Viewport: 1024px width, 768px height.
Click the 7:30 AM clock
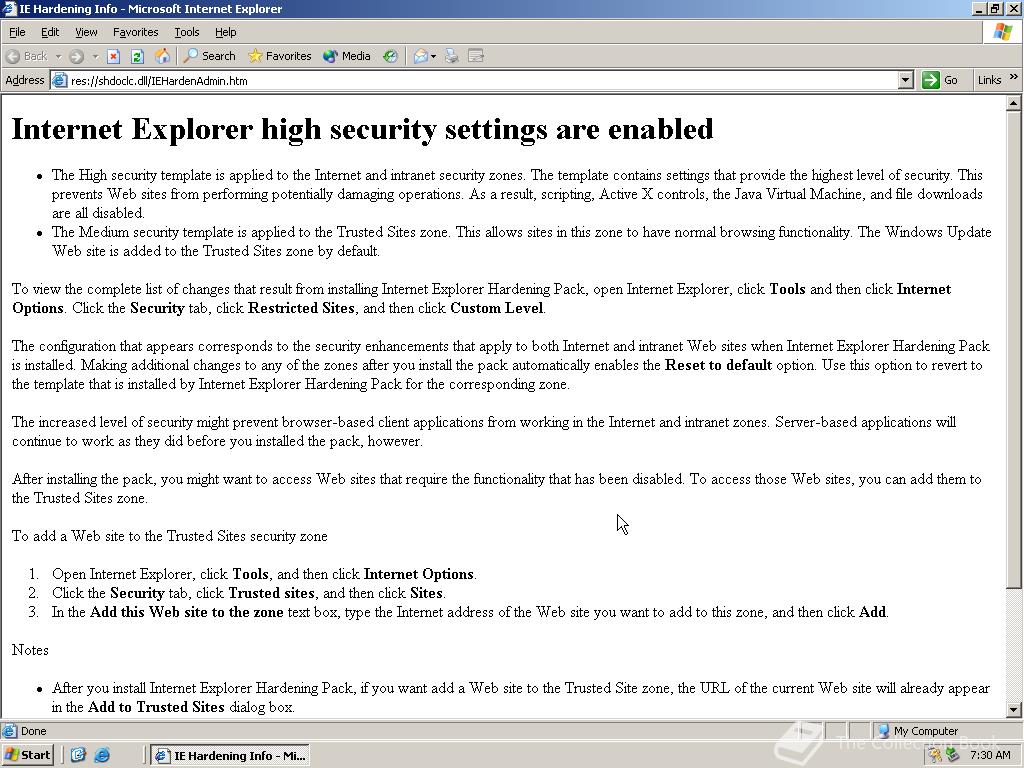pyautogui.click(x=990, y=756)
